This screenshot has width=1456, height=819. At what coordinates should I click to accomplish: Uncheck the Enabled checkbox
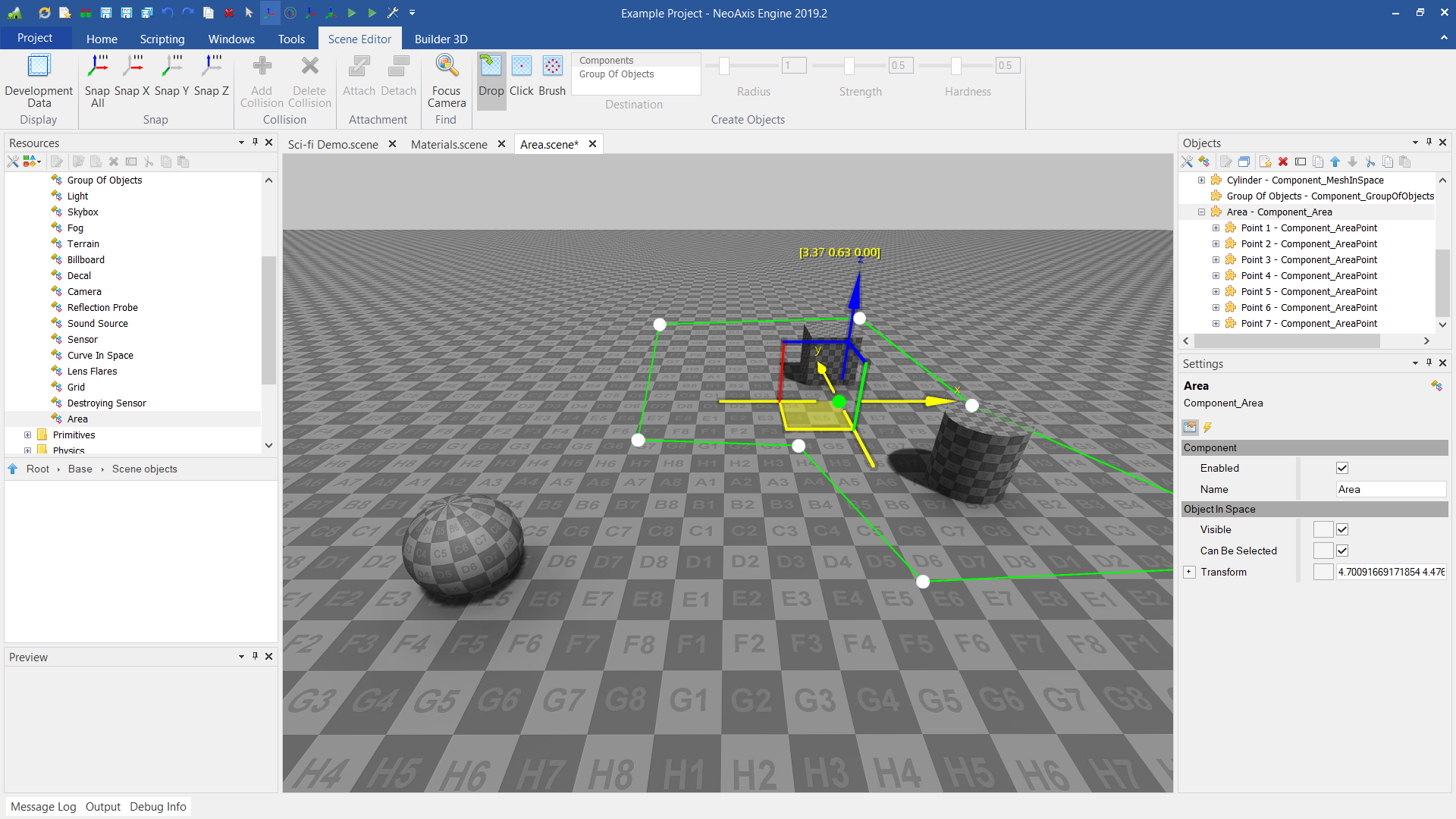[x=1342, y=468]
